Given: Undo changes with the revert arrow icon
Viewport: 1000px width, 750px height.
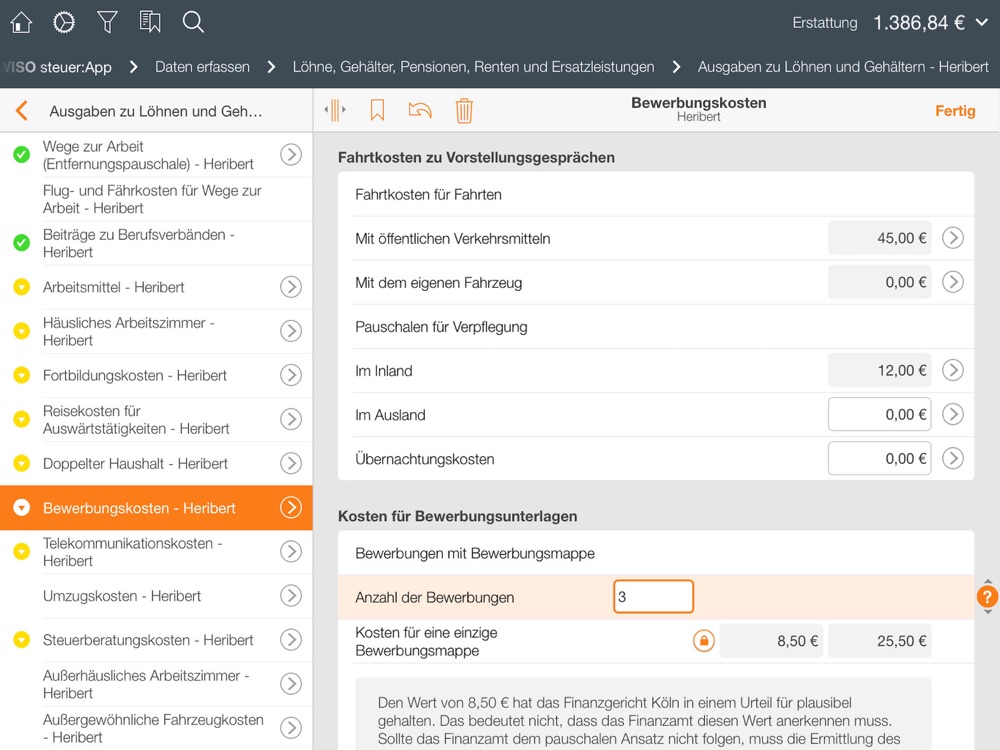Looking at the screenshot, I should pyautogui.click(x=420, y=110).
